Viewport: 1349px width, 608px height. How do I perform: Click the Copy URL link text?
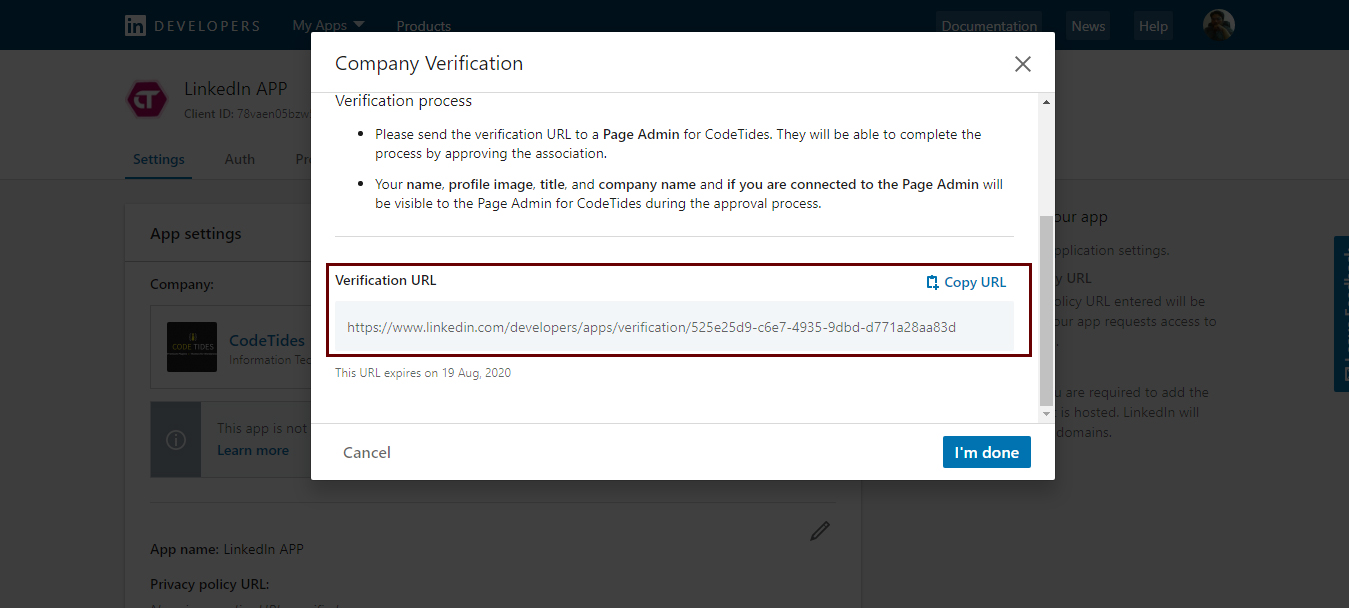pyautogui.click(x=975, y=282)
